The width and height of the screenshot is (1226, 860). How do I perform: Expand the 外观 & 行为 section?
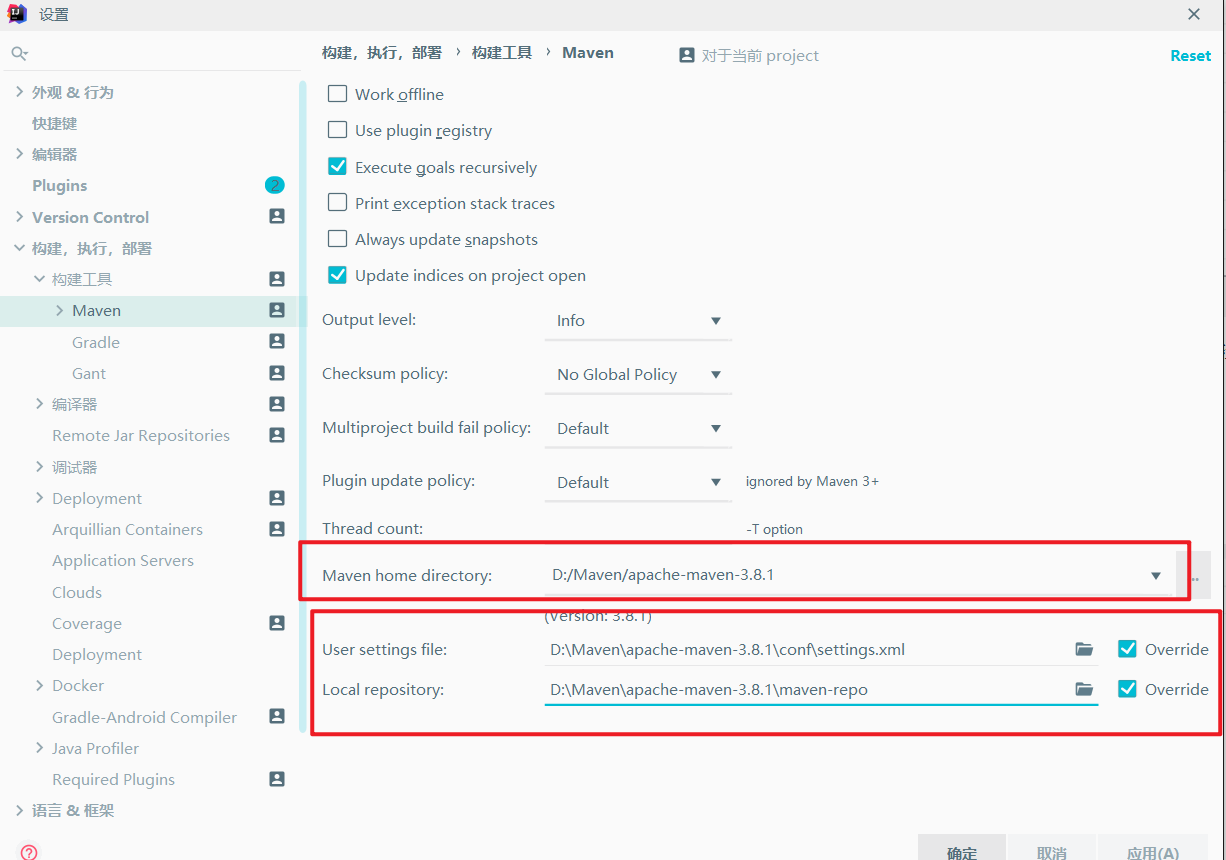coord(19,92)
